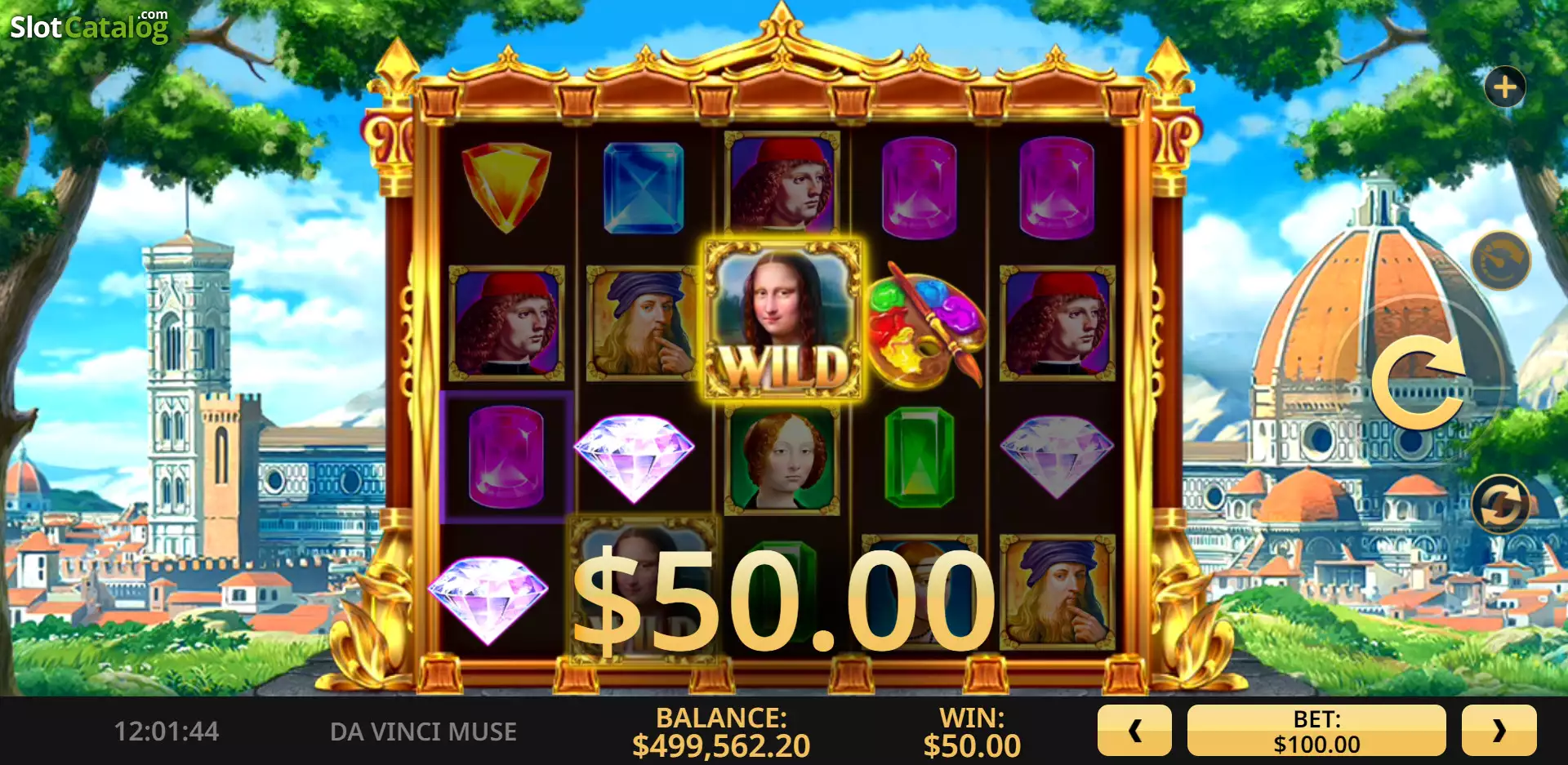The width and height of the screenshot is (1568, 765).
Task: Click the $50.00 win amount overlay
Action: (784, 600)
